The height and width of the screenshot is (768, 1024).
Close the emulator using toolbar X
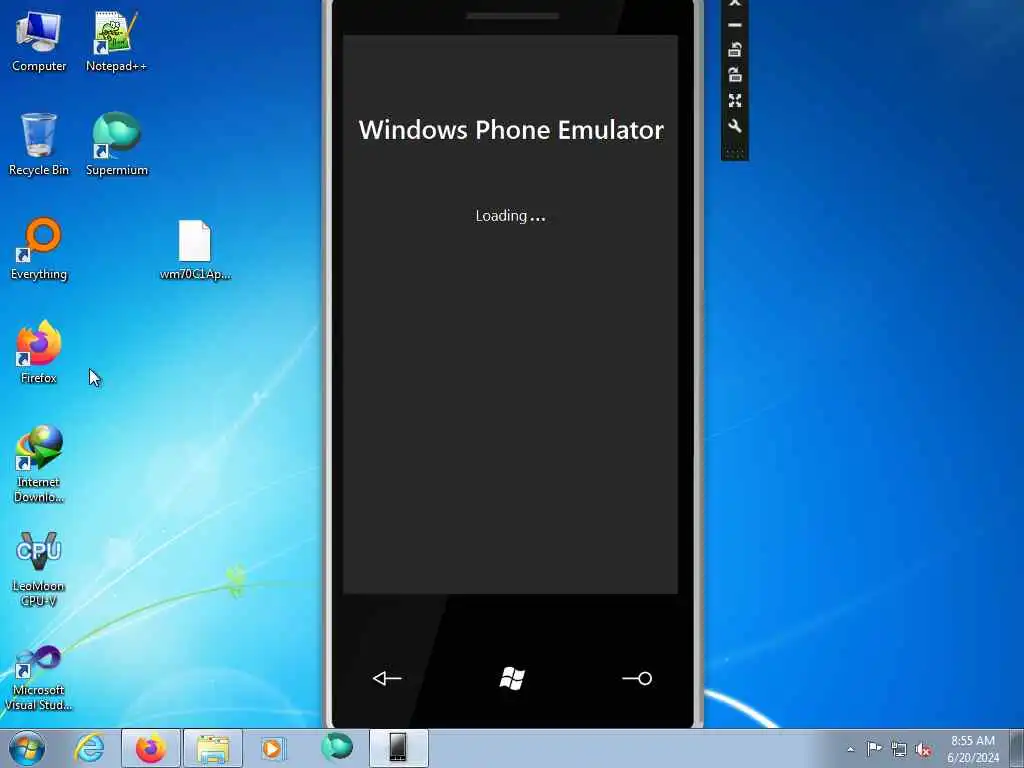pos(735,3)
